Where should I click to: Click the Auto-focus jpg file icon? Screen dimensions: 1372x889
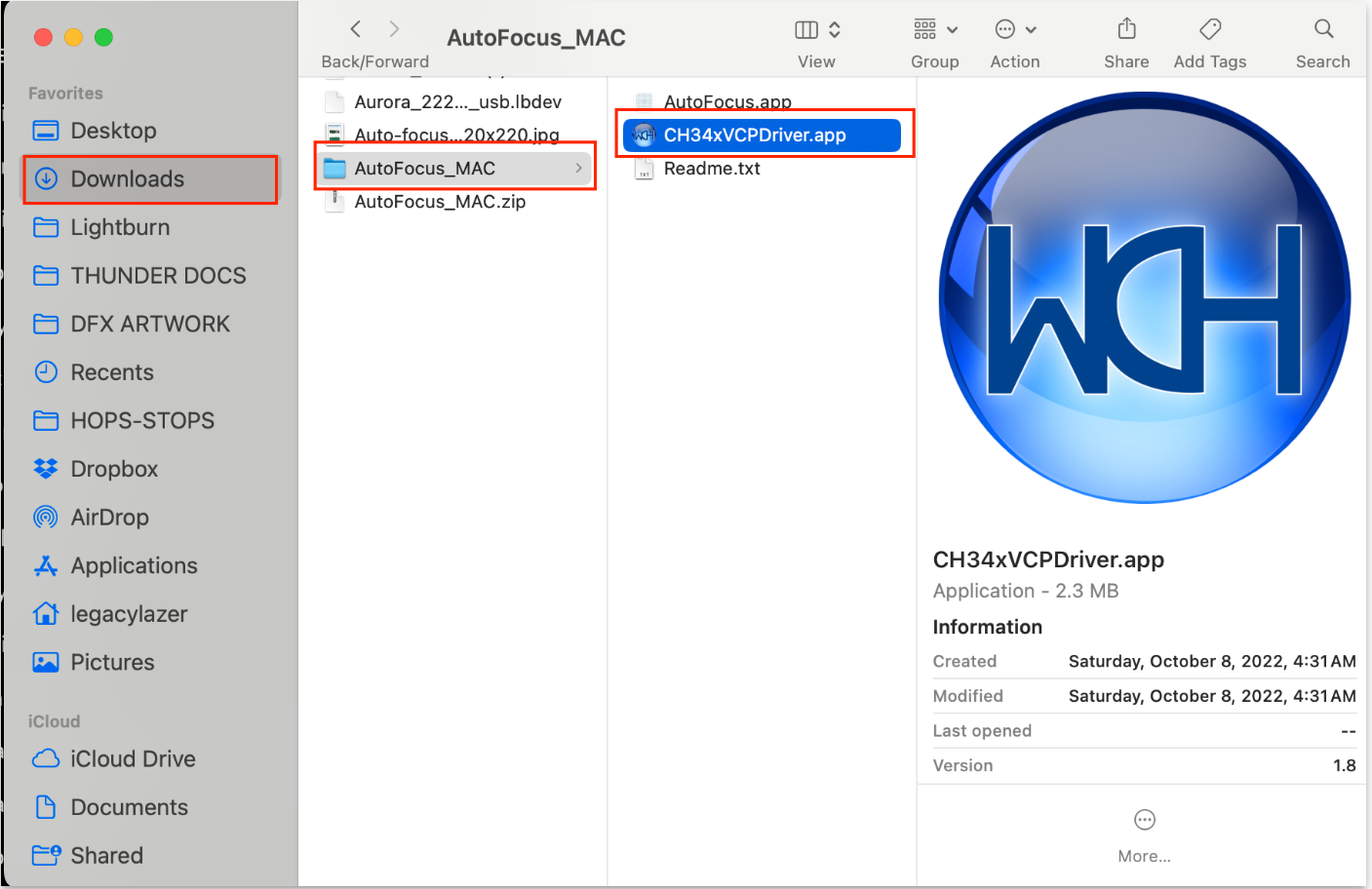(x=334, y=135)
